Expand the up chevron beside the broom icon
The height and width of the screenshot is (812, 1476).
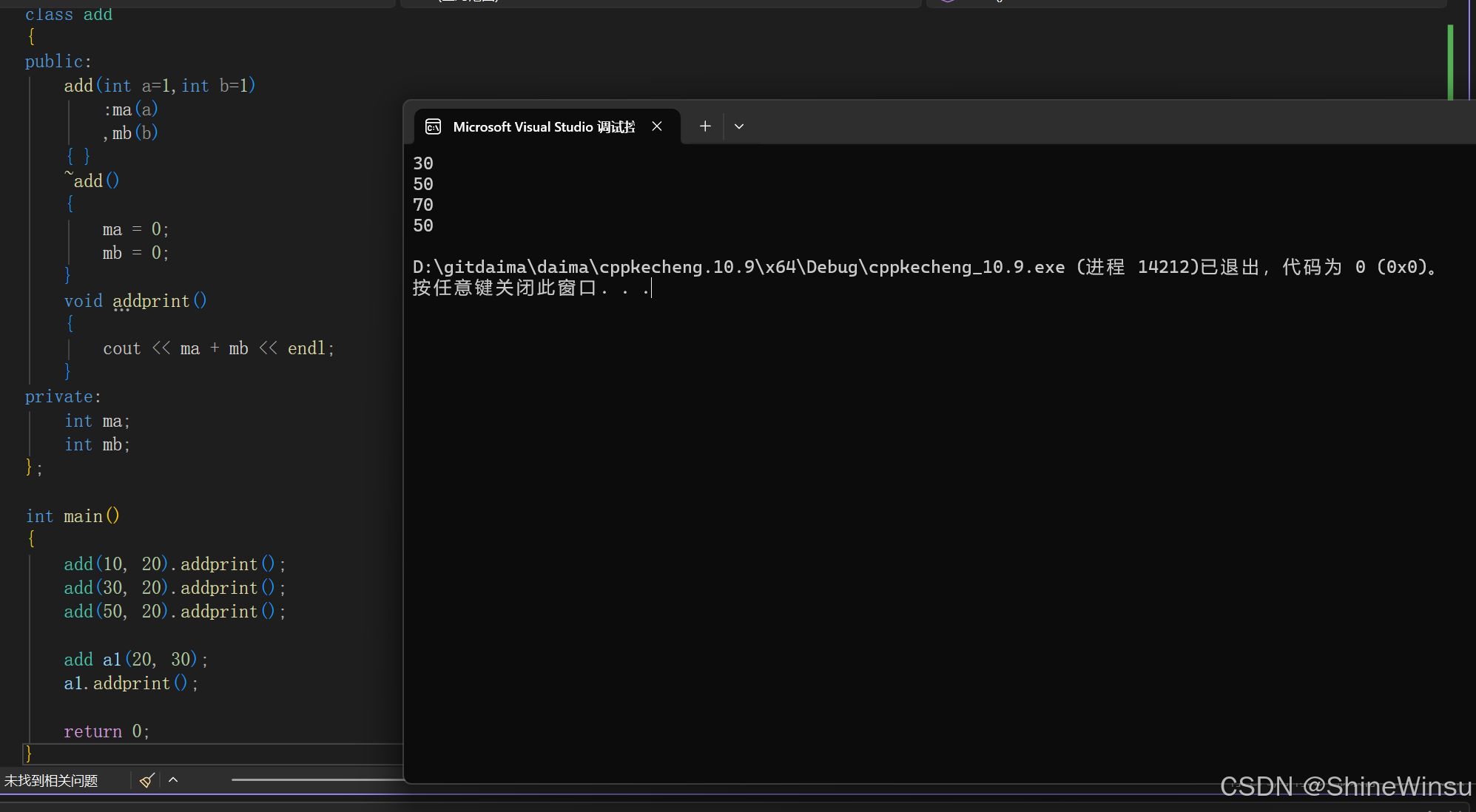[x=173, y=779]
